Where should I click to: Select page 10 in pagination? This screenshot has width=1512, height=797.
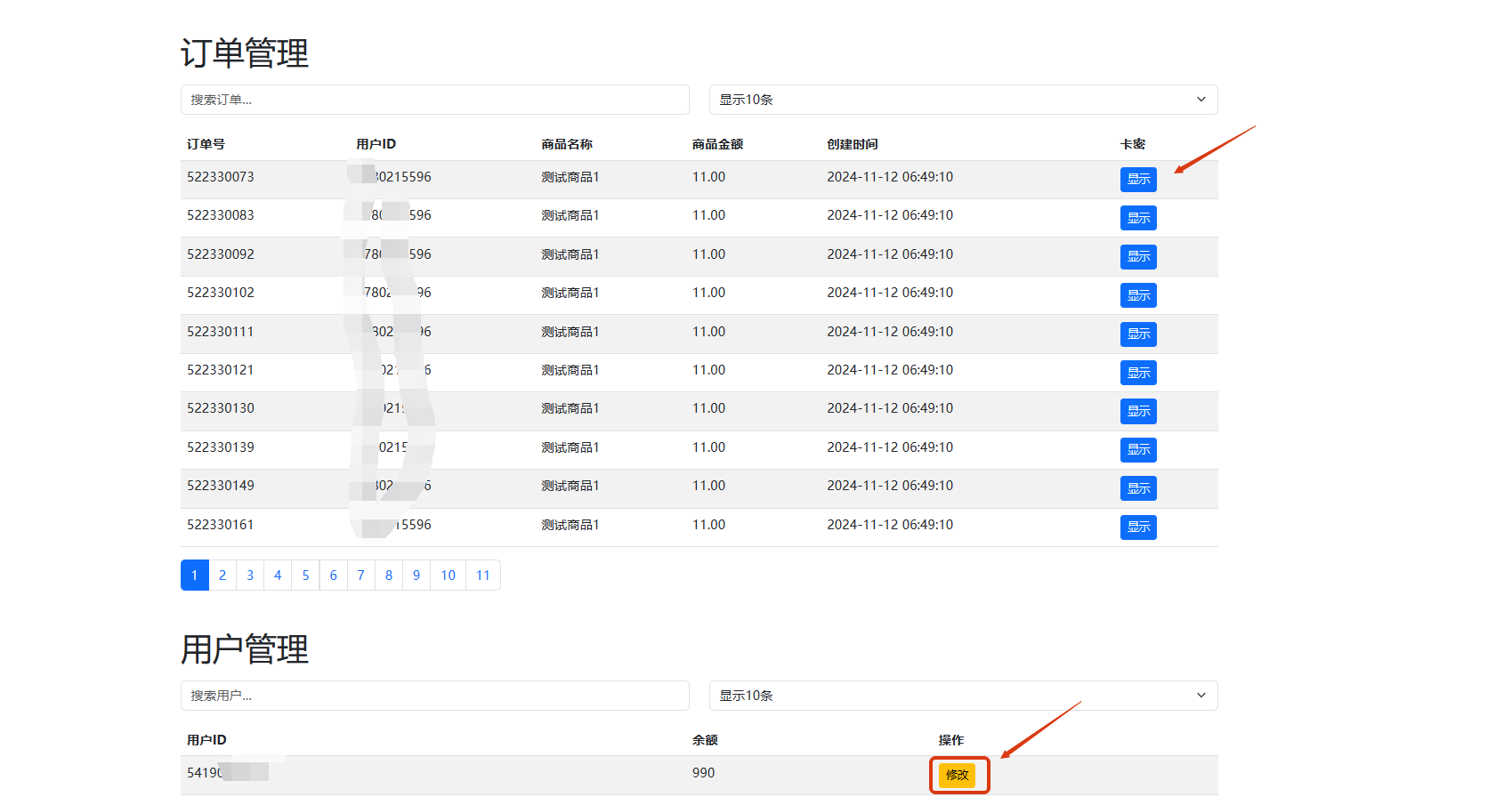[448, 576]
